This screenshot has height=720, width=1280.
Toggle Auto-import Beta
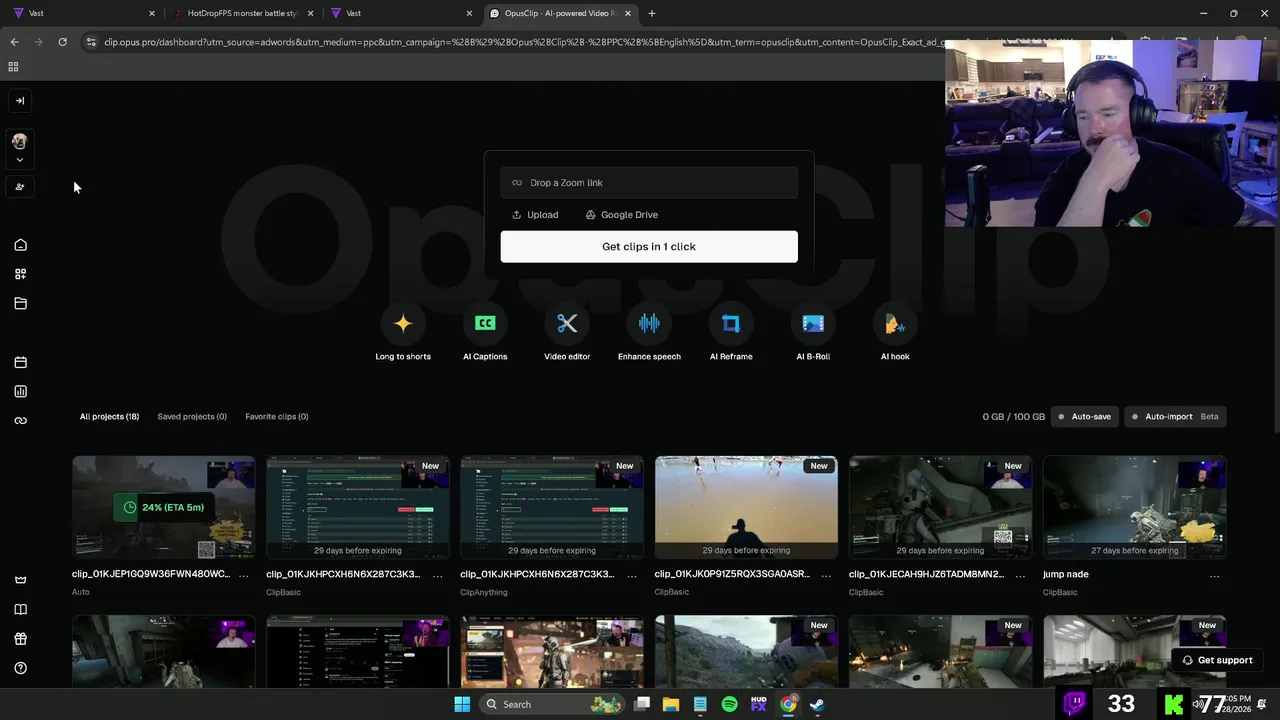1175,417
